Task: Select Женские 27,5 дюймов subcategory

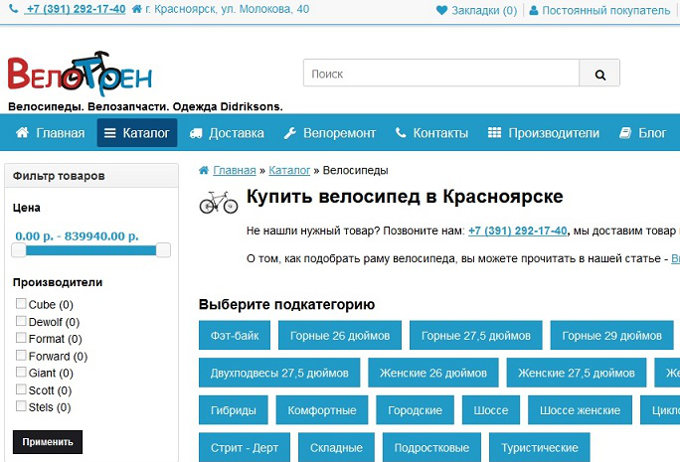Action: click(x=576, y=373)
